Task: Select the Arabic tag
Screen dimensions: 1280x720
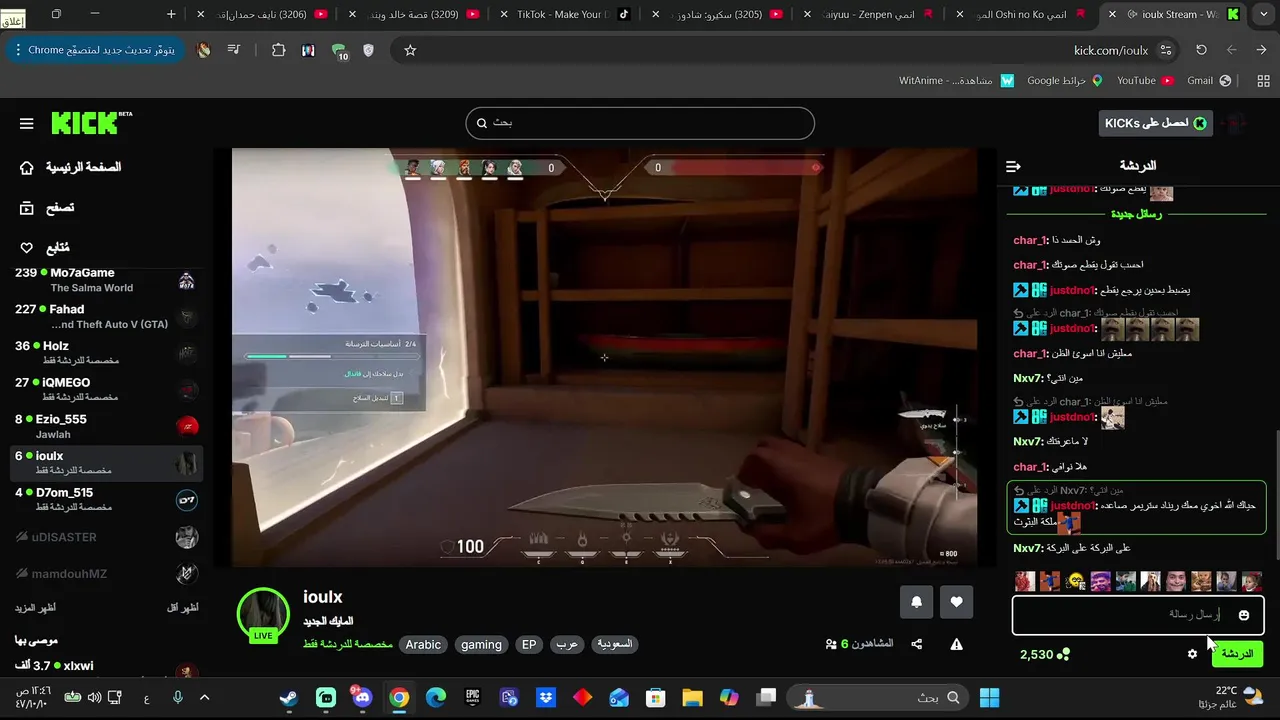Action: pyautogui.click(x=423, y=645)
